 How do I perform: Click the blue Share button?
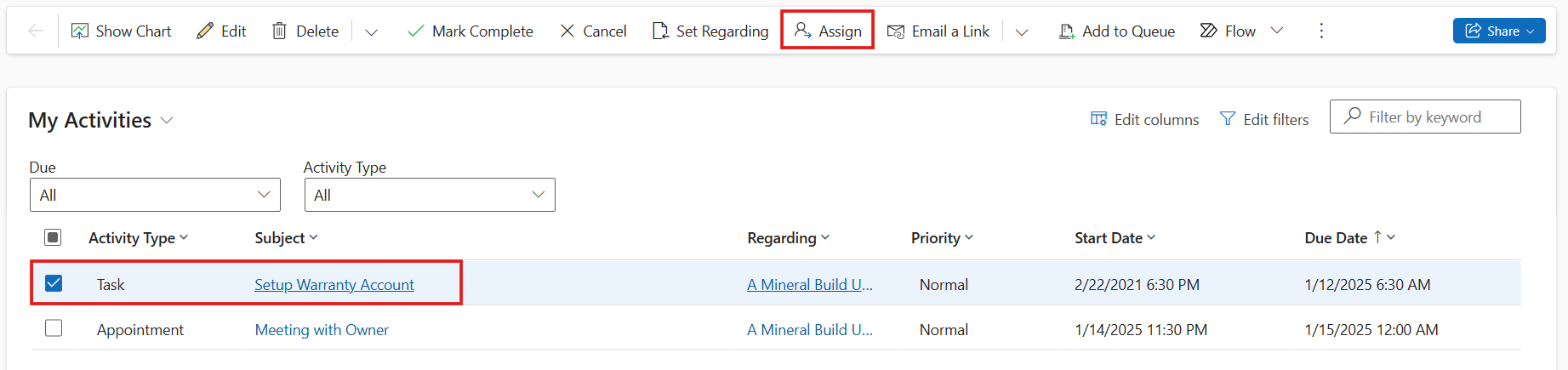1499,31
